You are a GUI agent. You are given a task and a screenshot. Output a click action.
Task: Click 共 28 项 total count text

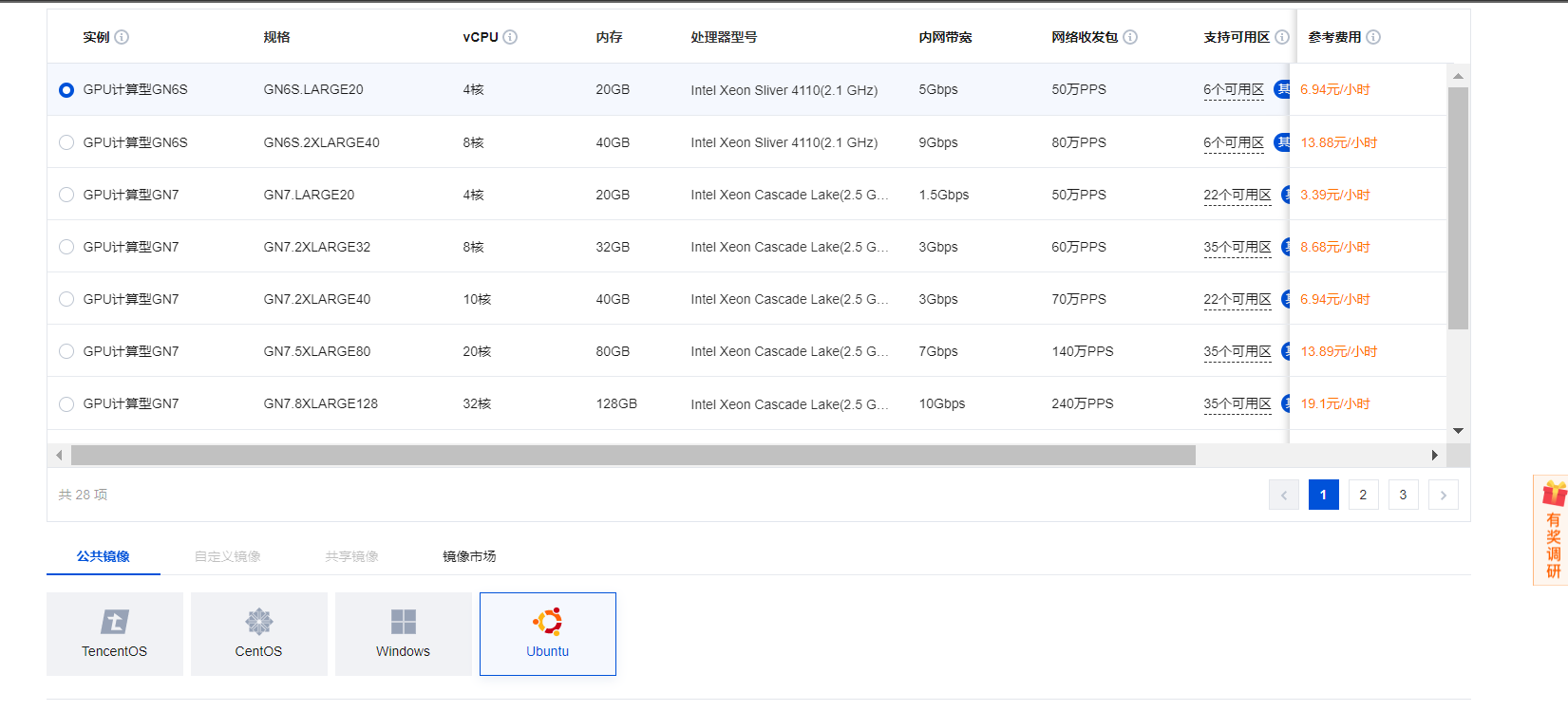[x=83, y=495]
